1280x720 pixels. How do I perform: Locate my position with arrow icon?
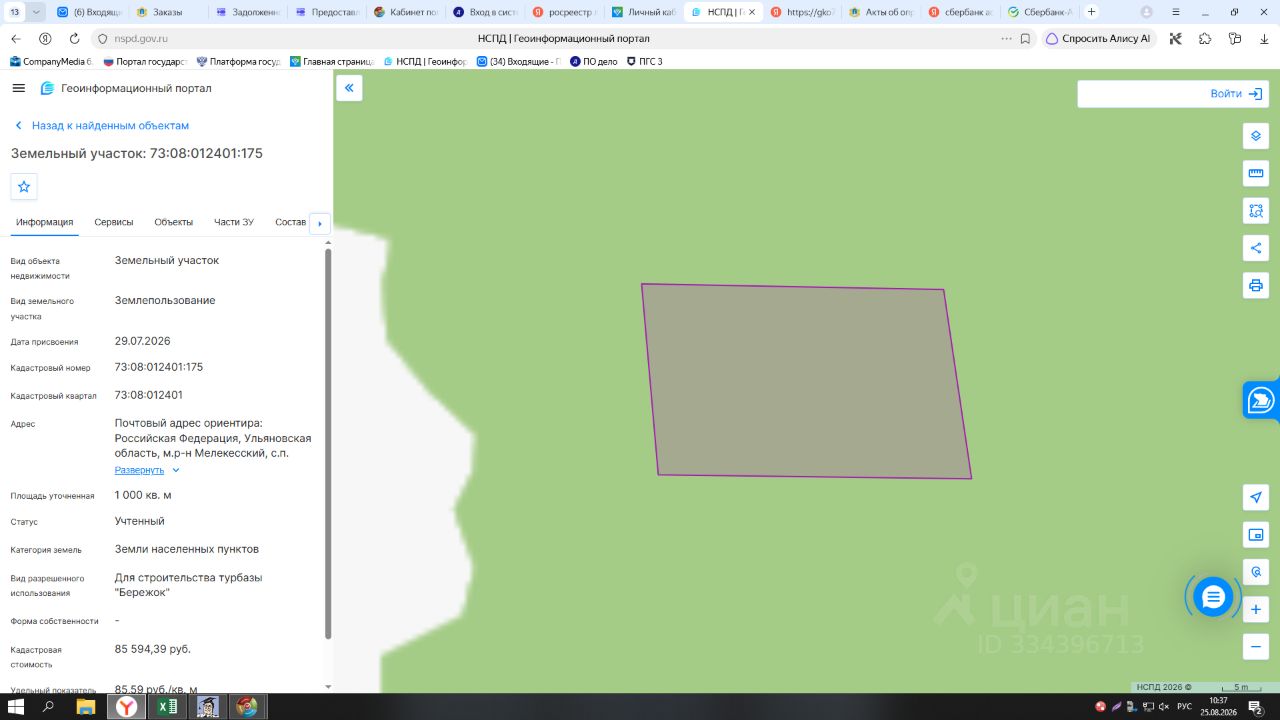point(1256,497)
